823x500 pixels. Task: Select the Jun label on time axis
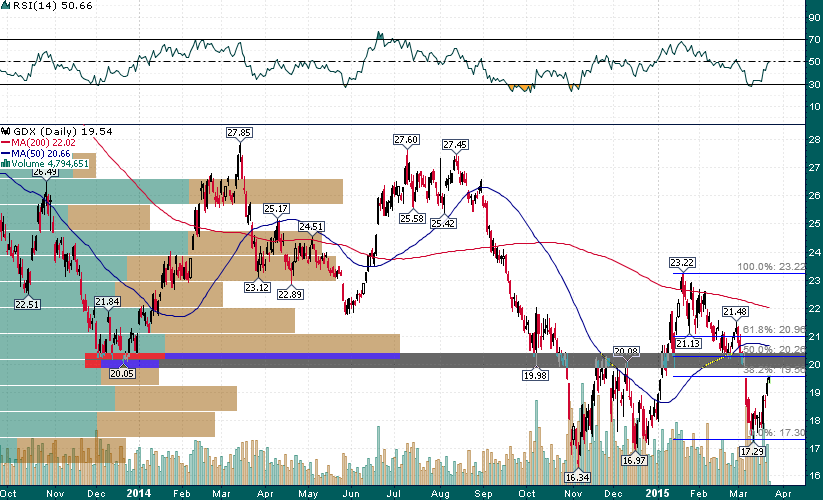pyautogui.click(x=351, y=494)
